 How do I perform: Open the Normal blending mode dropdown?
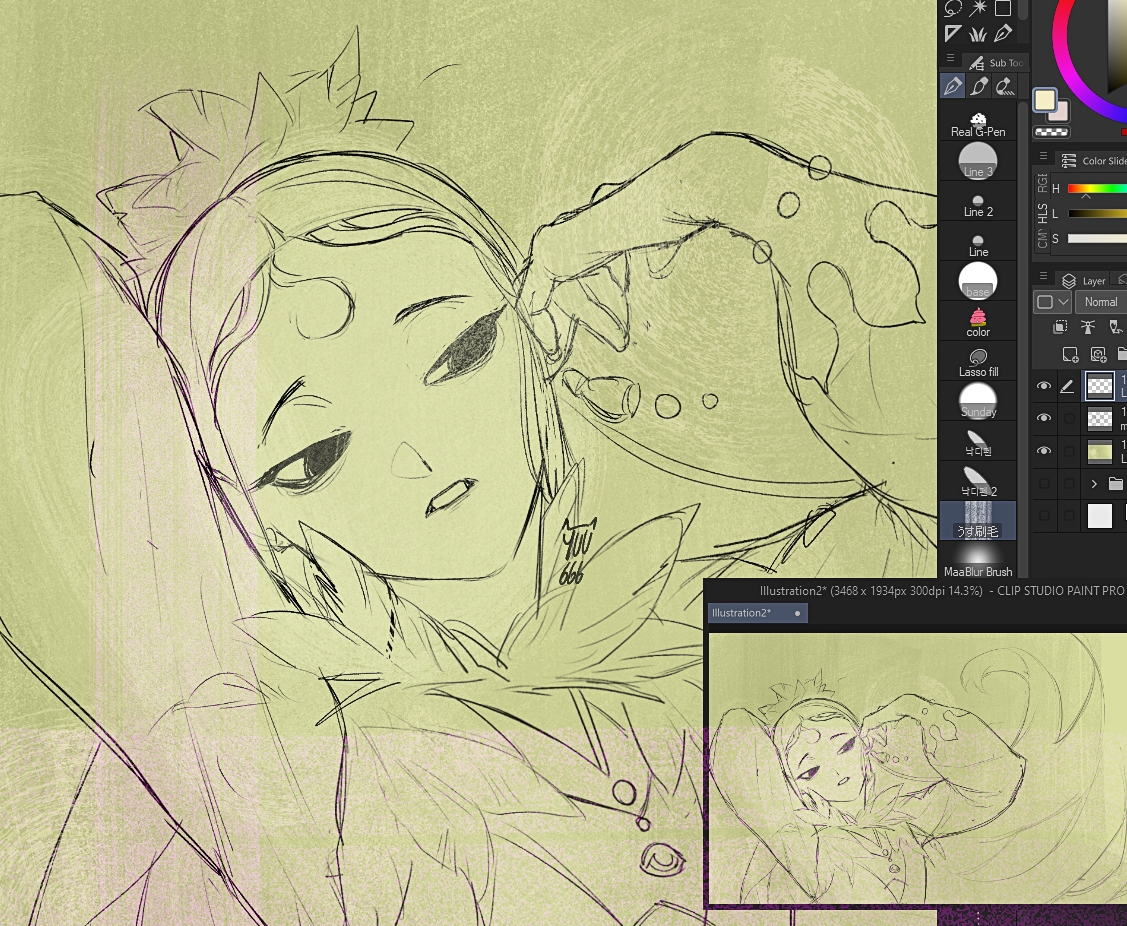point(1102,302)
